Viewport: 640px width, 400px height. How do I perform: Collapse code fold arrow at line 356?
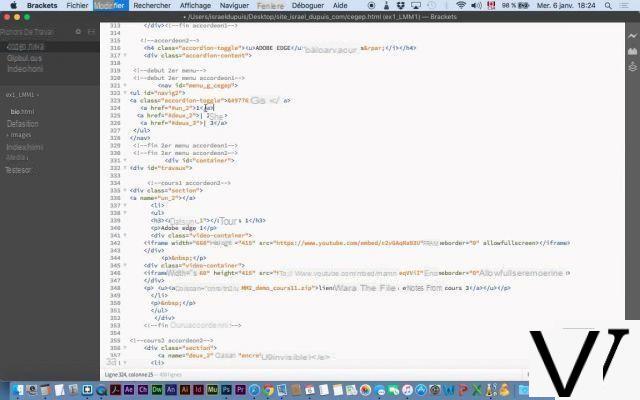pyautogui.click(x=125, y=348)
